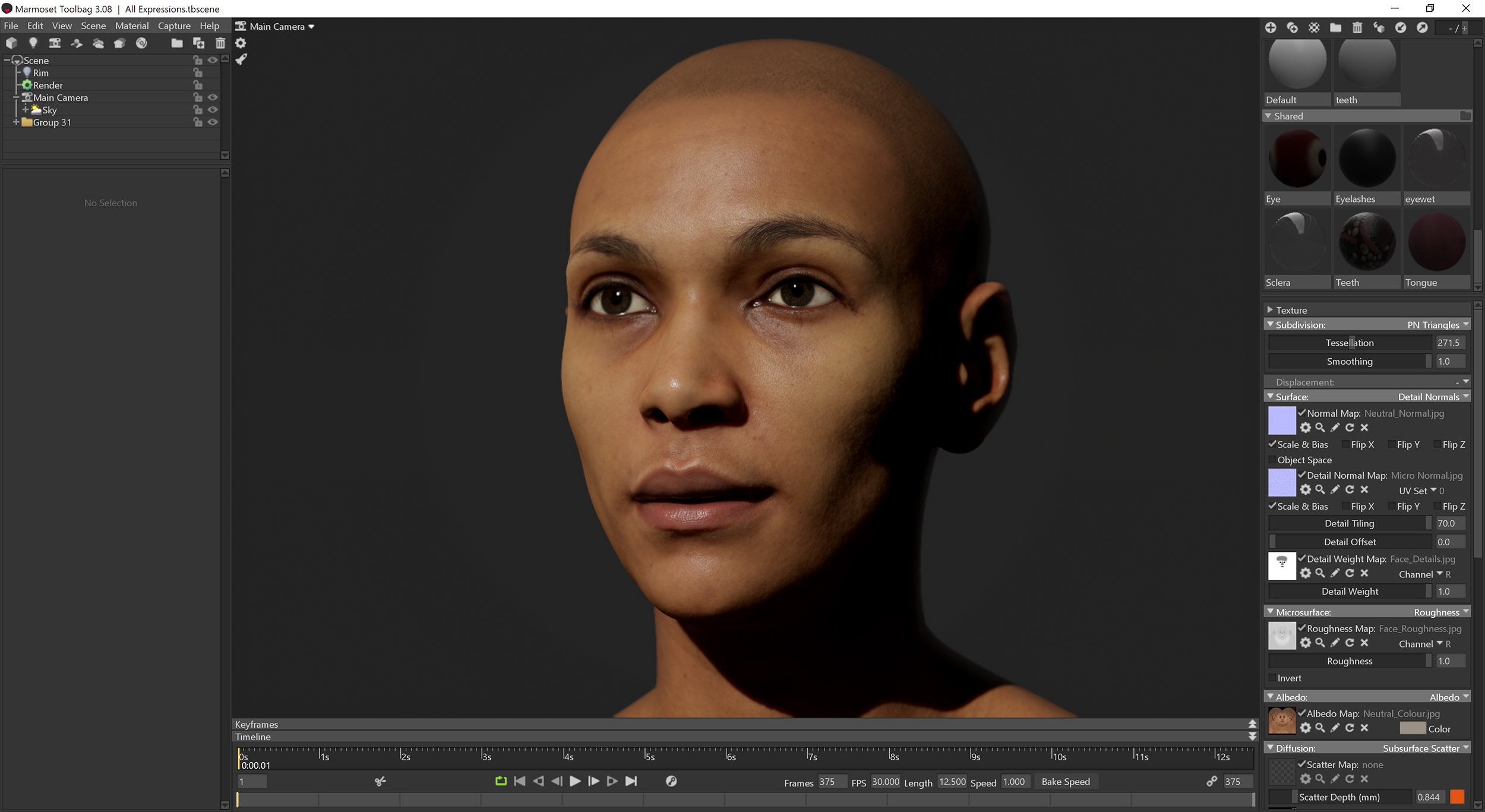Delete selected scene object with the trash icon
Screen dimensions: 1485x812
point(220,43)
